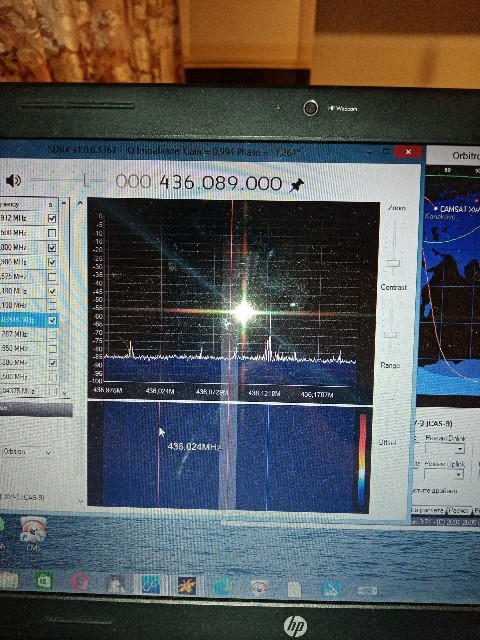Check the .575 MHz row checkbox

point(52,277)
